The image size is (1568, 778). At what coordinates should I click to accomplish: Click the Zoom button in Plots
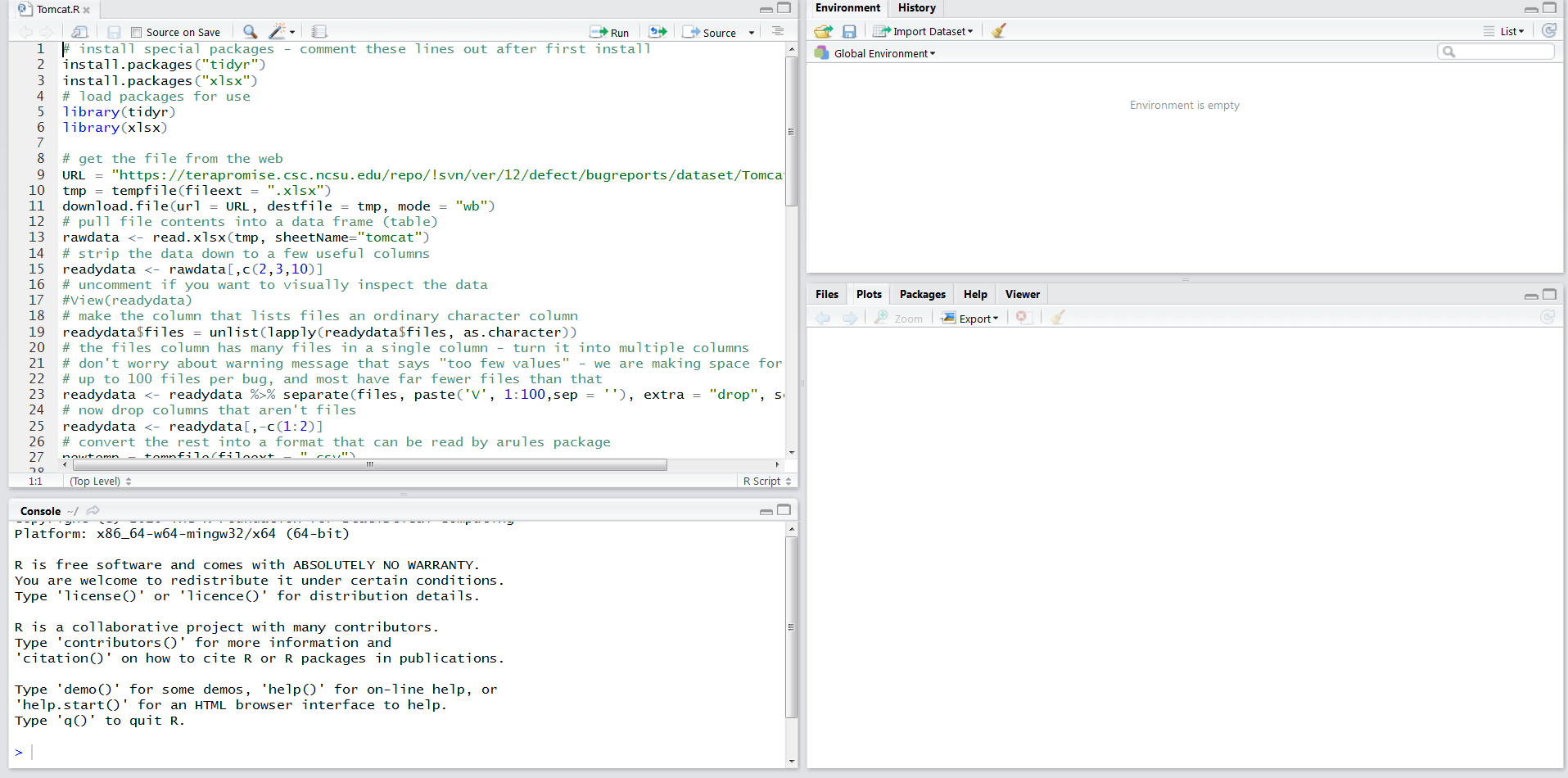point(898,319)
